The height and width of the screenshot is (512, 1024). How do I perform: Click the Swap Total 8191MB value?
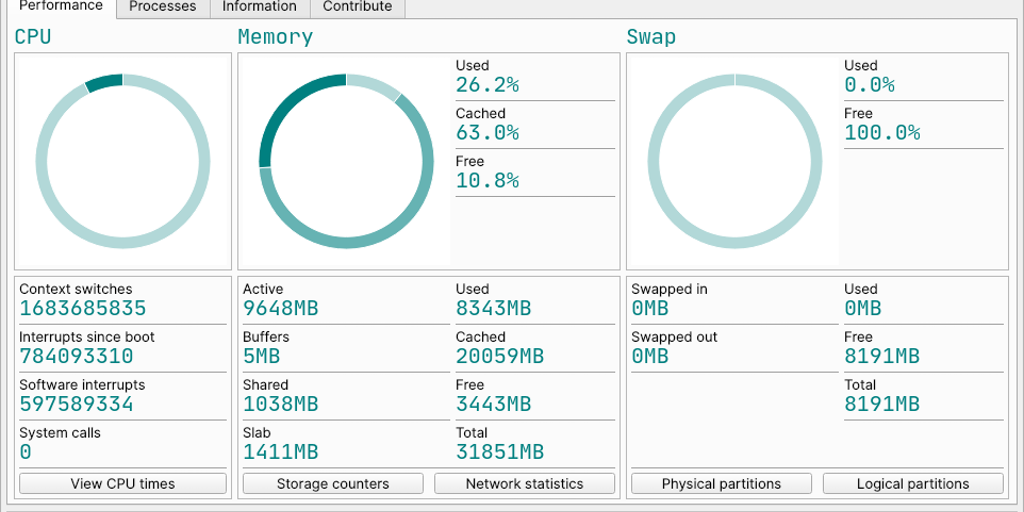click(881, 404)
